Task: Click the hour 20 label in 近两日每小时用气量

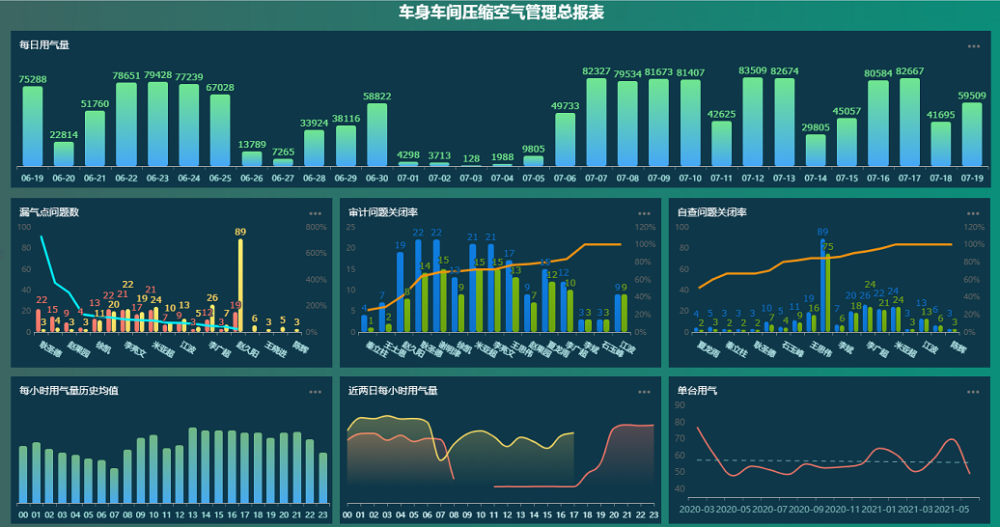Action: pos(614,515)
